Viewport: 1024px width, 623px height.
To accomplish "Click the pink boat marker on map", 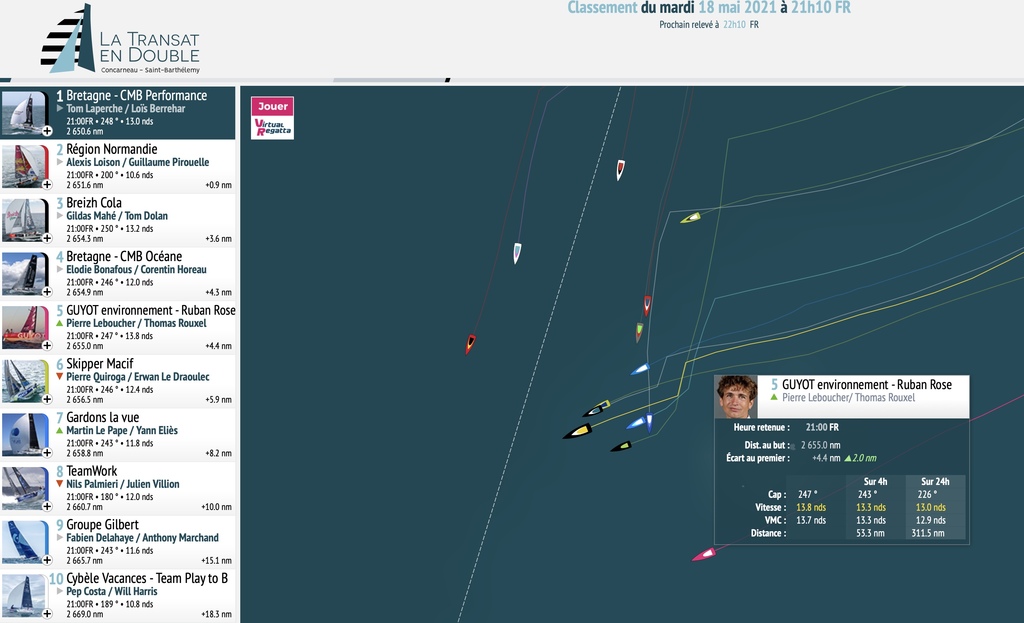I will pos(704,555).
